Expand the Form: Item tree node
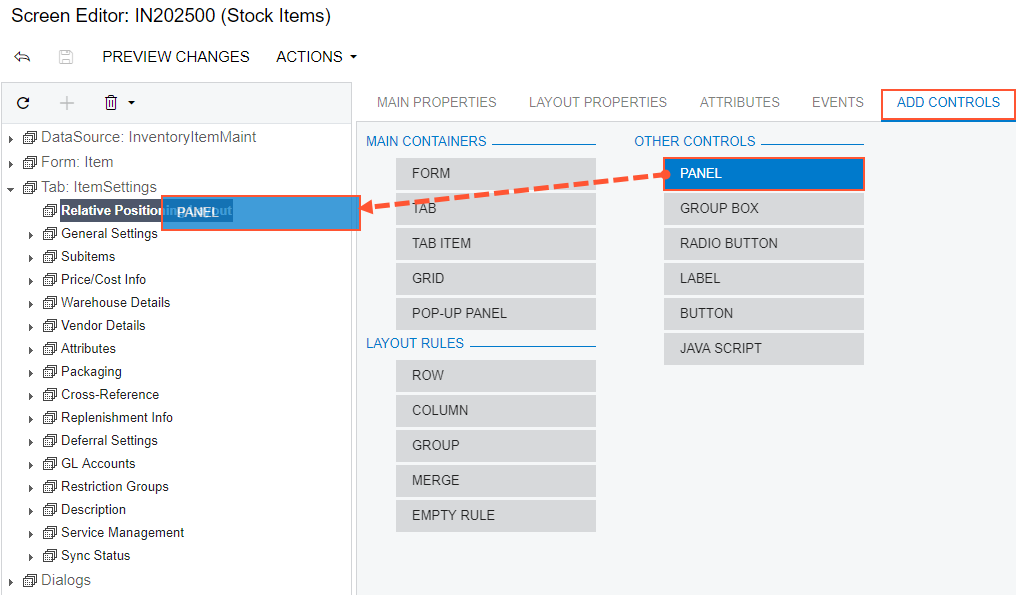This screenshot has width=1016, height=595. coord(11,163)
